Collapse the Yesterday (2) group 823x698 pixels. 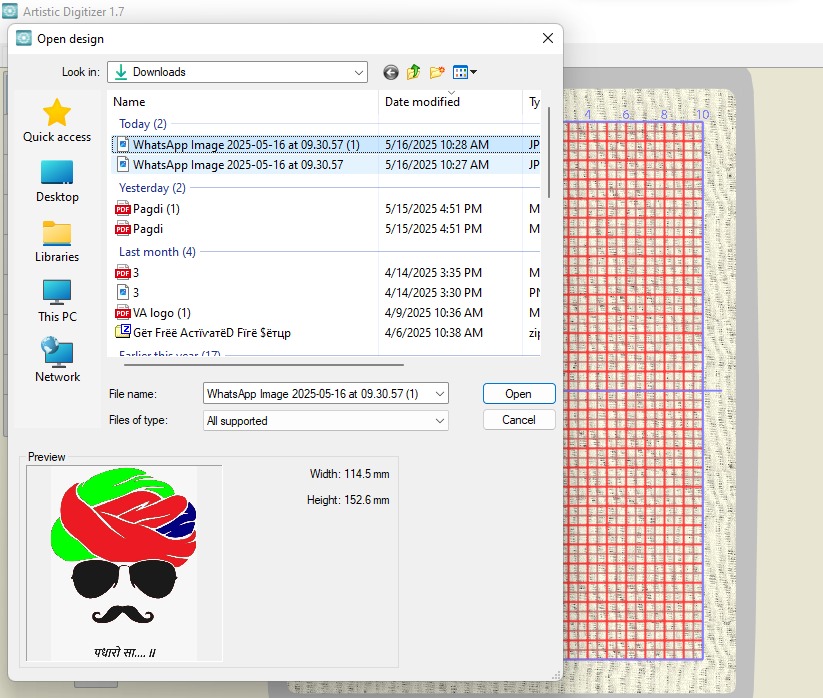[152, 188]
